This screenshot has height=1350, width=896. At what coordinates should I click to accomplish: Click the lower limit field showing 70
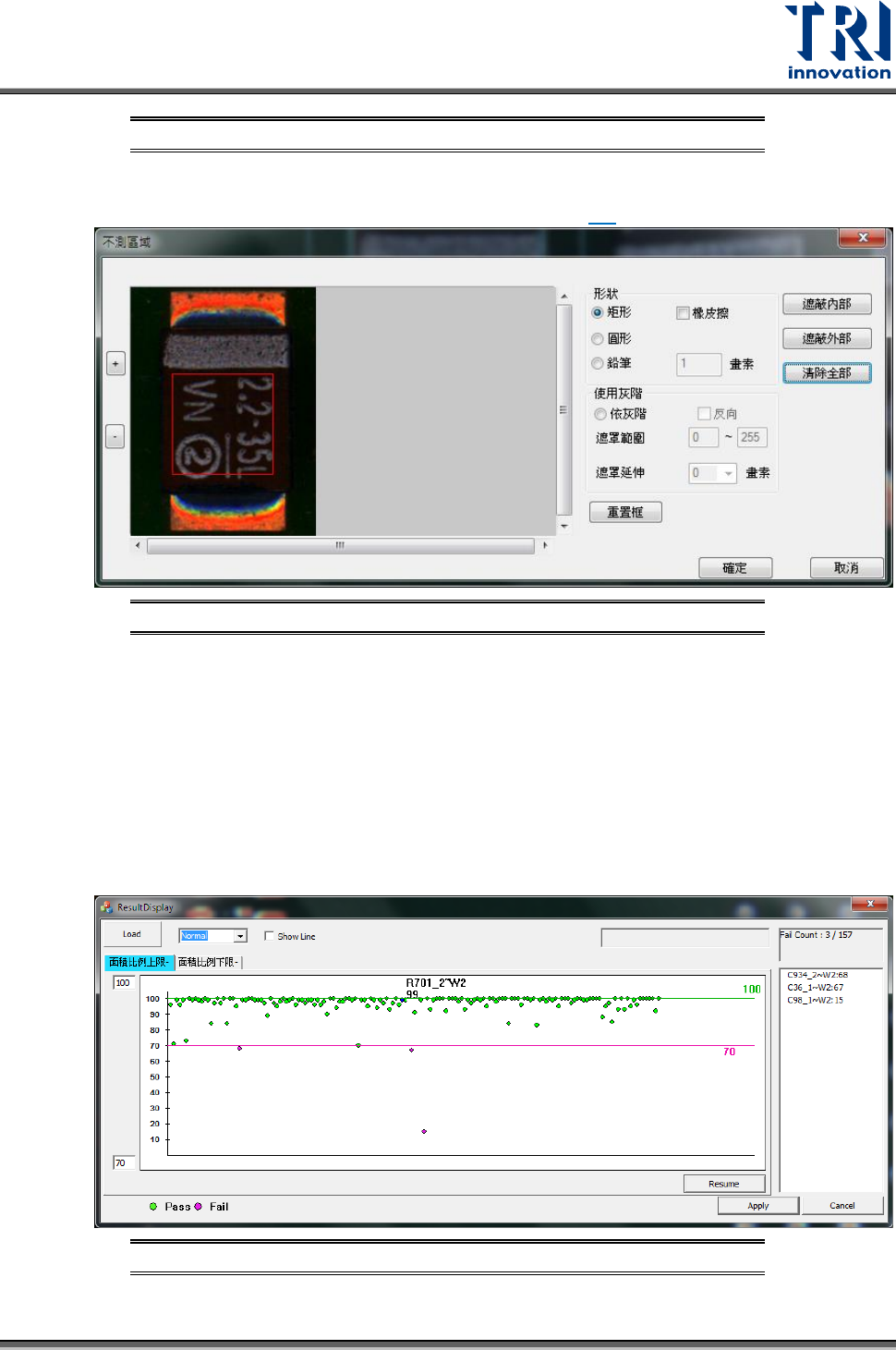click(124, 1163)
